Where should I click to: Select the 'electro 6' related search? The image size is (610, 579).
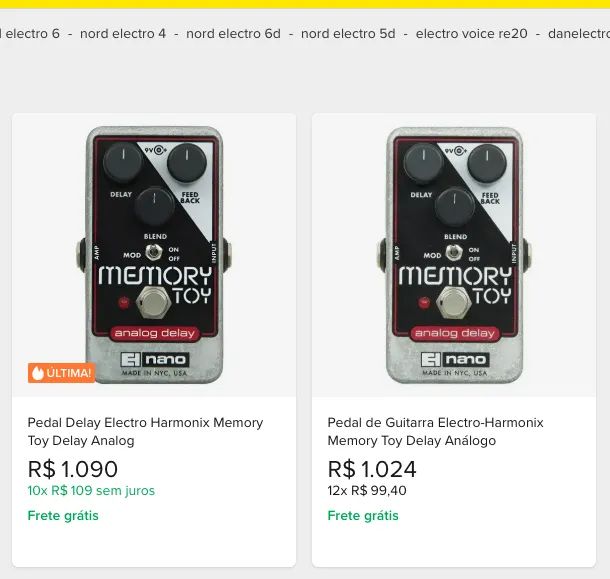[30, 33]
